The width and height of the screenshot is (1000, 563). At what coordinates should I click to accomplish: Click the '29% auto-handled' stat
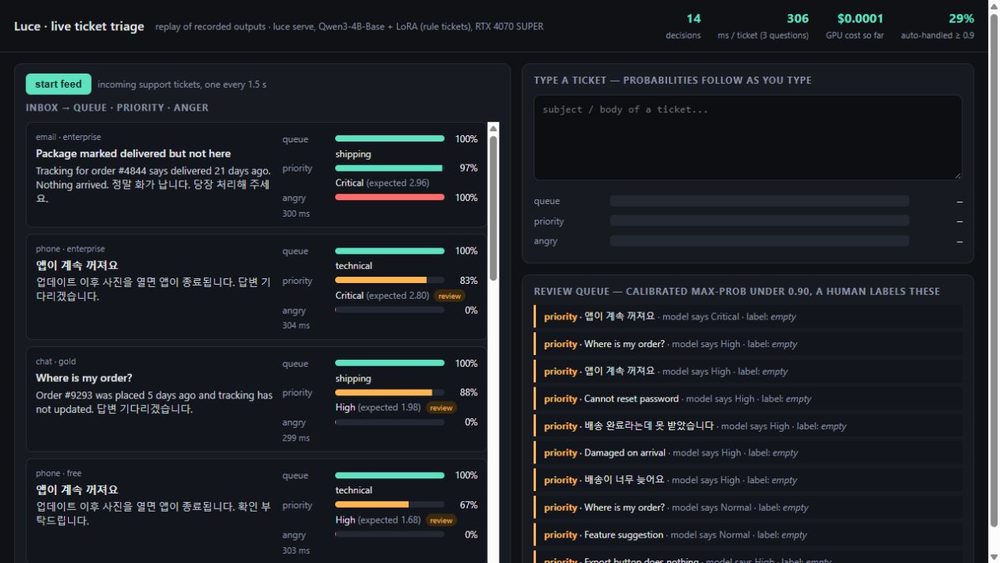(938, 26)
